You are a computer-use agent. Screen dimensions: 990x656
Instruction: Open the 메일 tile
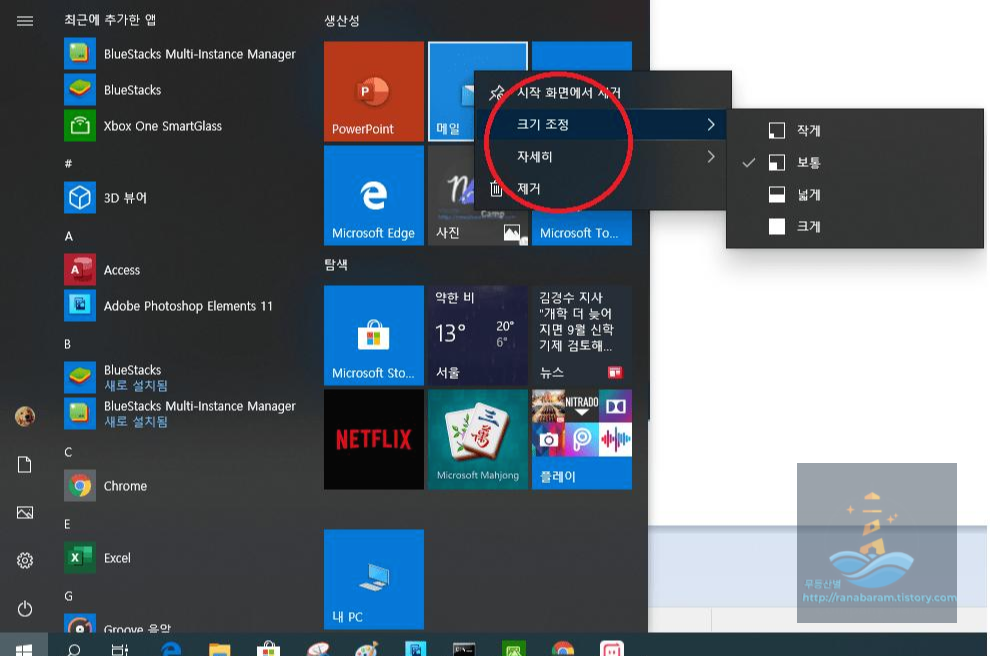(x=451, y=92)
